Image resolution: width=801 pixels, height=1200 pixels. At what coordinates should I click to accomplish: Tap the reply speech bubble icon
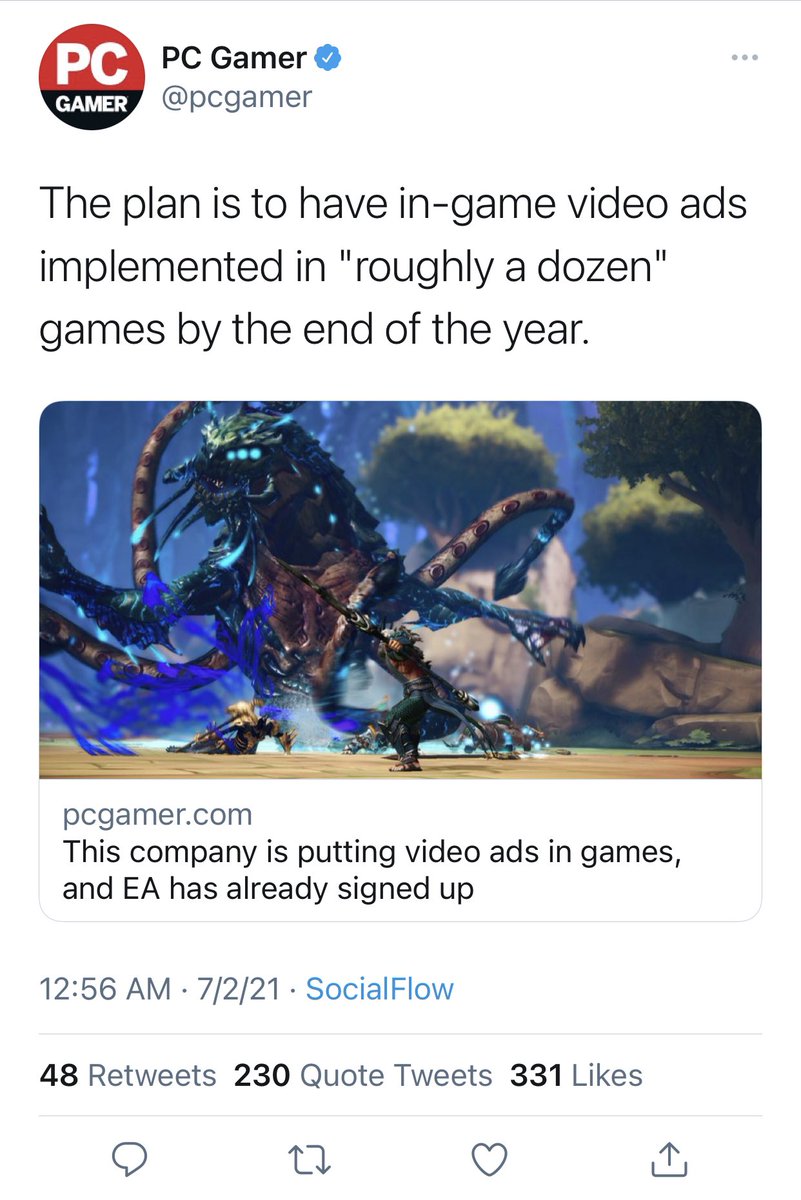point(130,1160)
